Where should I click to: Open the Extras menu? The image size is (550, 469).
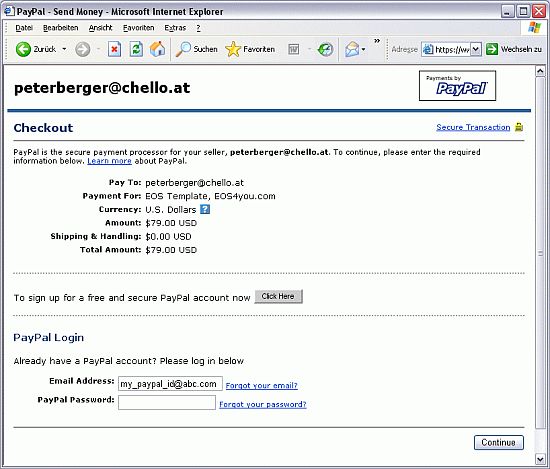[x=175, y=28]
